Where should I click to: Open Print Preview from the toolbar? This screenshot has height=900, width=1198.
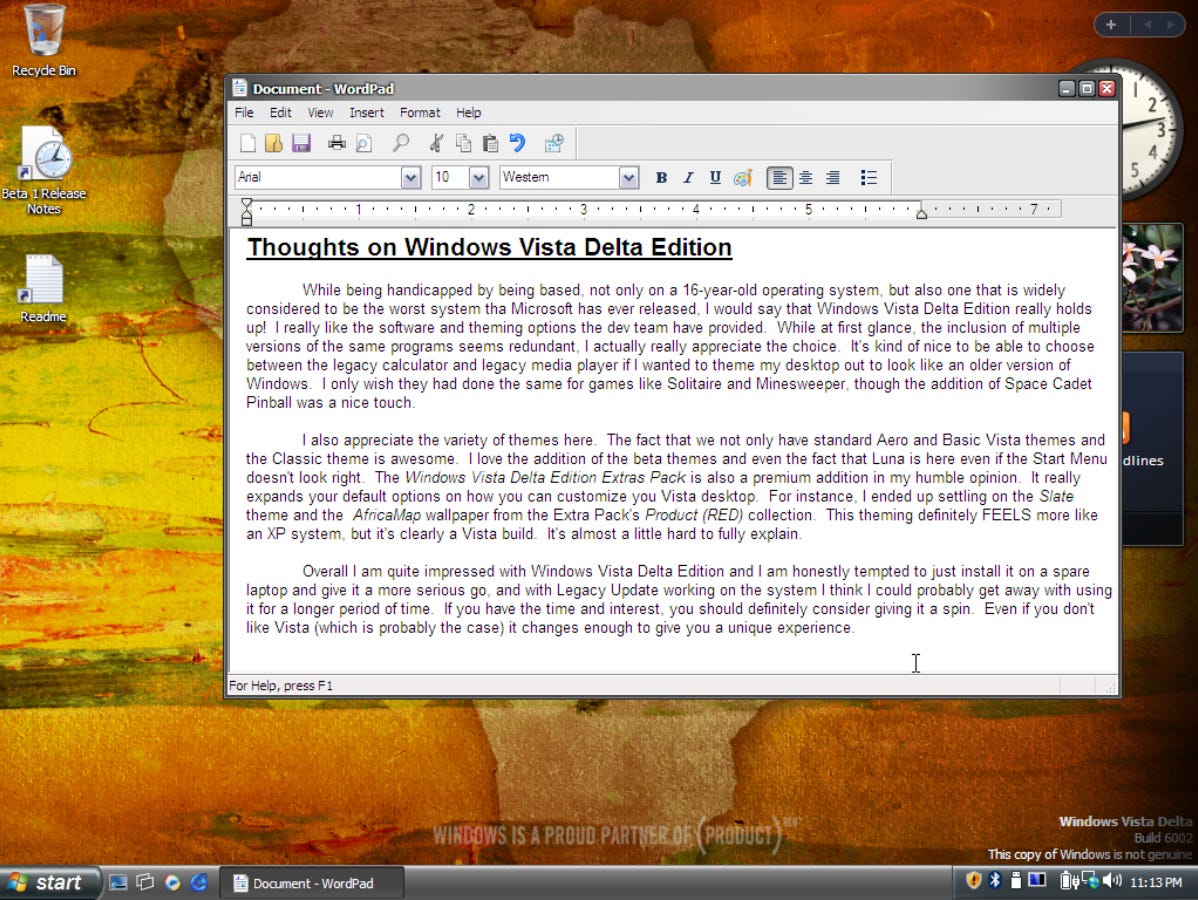point(363,143)
